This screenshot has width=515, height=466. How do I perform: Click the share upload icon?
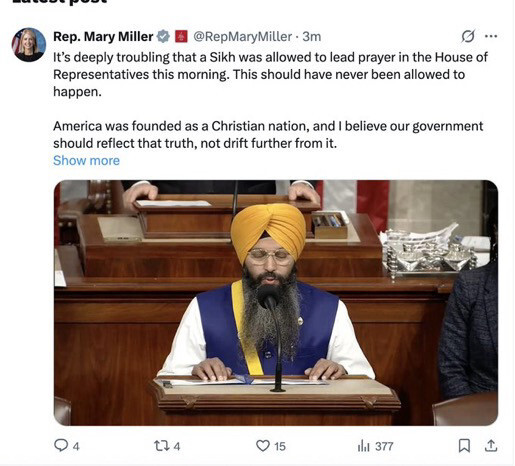pos(491,446)
